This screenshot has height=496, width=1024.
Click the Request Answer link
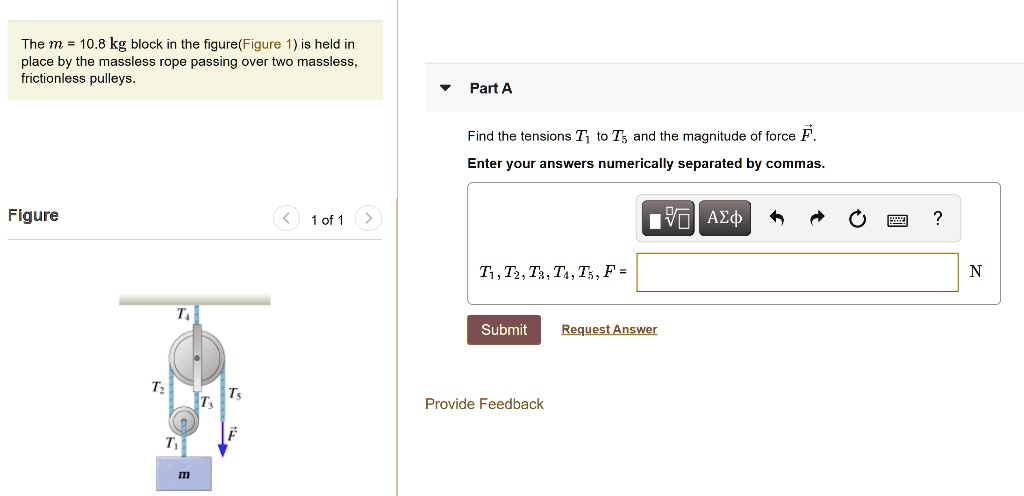coord(609,330)
